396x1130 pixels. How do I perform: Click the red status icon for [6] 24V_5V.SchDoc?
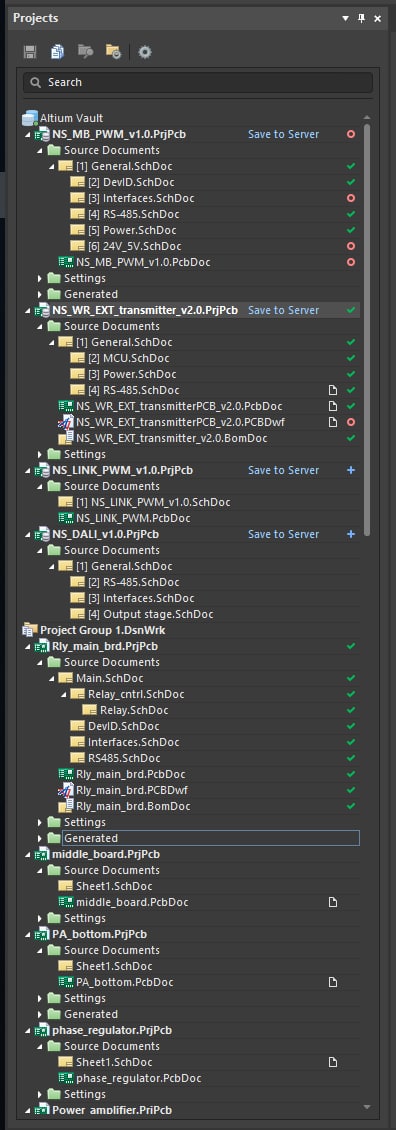point(351,246)
